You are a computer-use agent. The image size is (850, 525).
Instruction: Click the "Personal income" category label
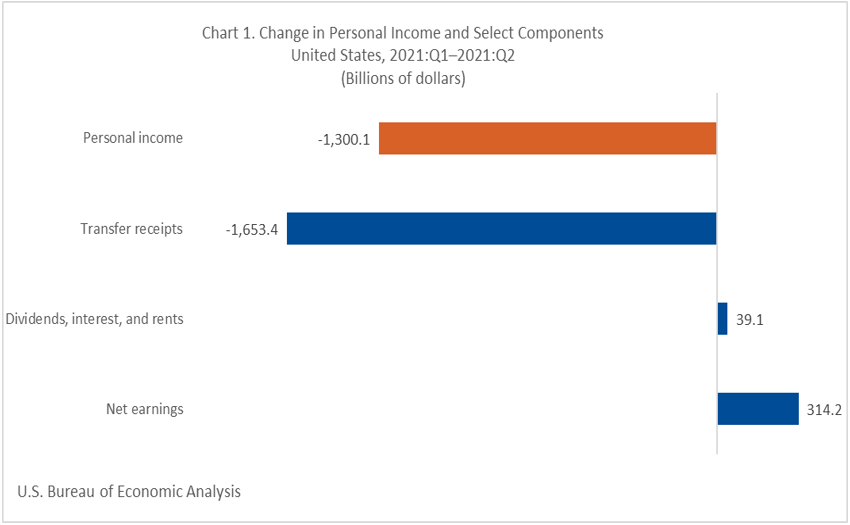(132, 138)
